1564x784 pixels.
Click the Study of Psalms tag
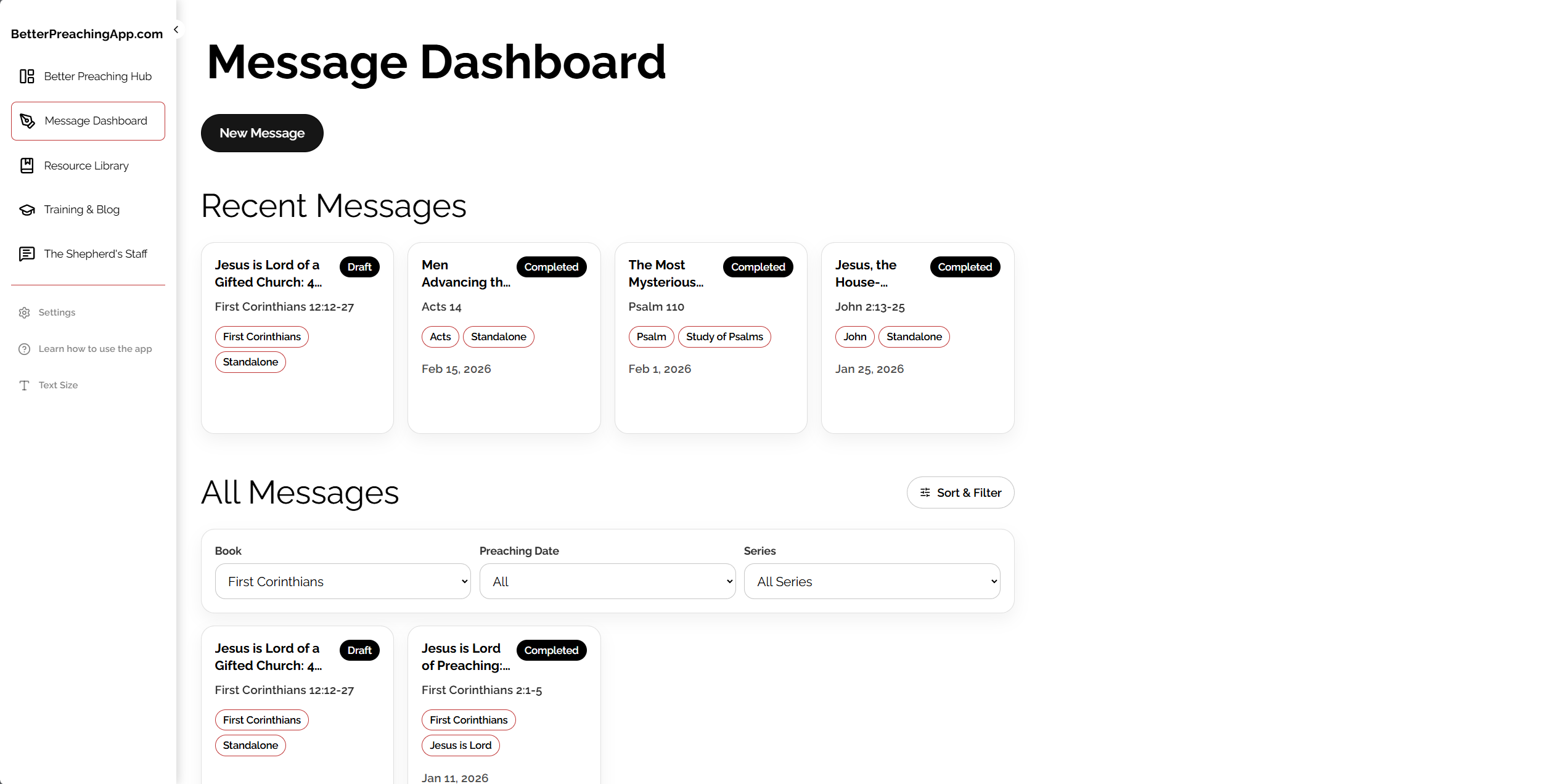click(x=724, y=337)
